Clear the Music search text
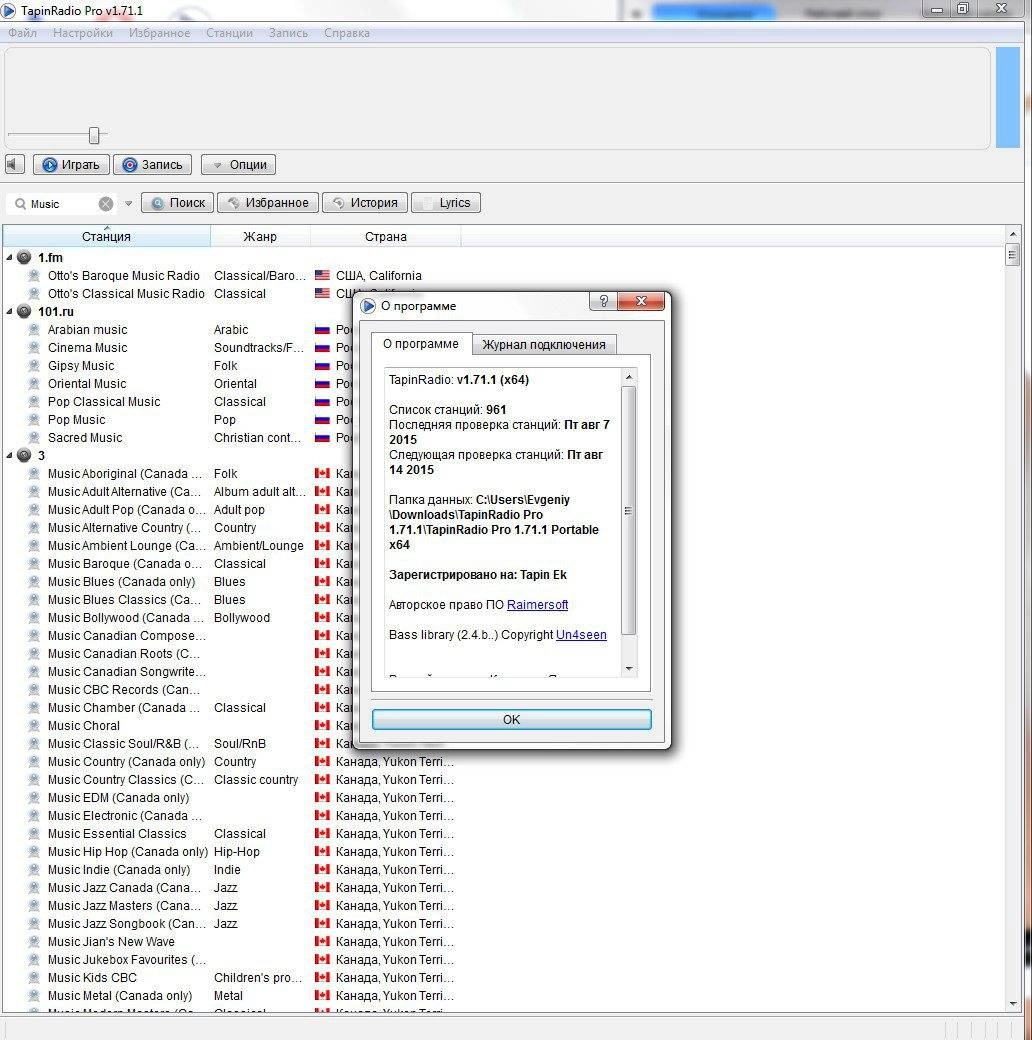The height and width of the screenshot is (1040, 1032). point(105,204)
